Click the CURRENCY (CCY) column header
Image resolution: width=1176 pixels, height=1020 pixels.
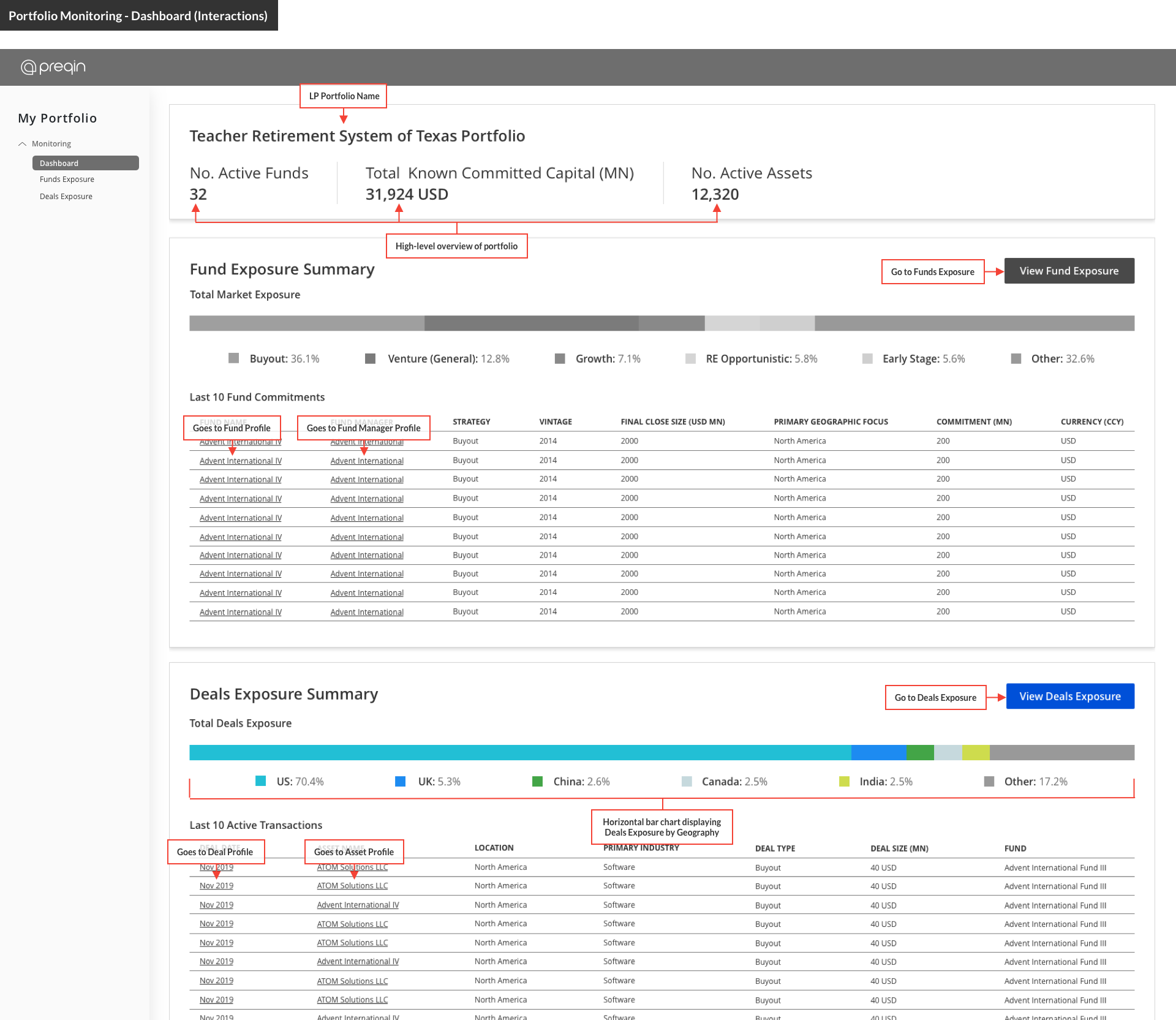tap(1092, 422)
